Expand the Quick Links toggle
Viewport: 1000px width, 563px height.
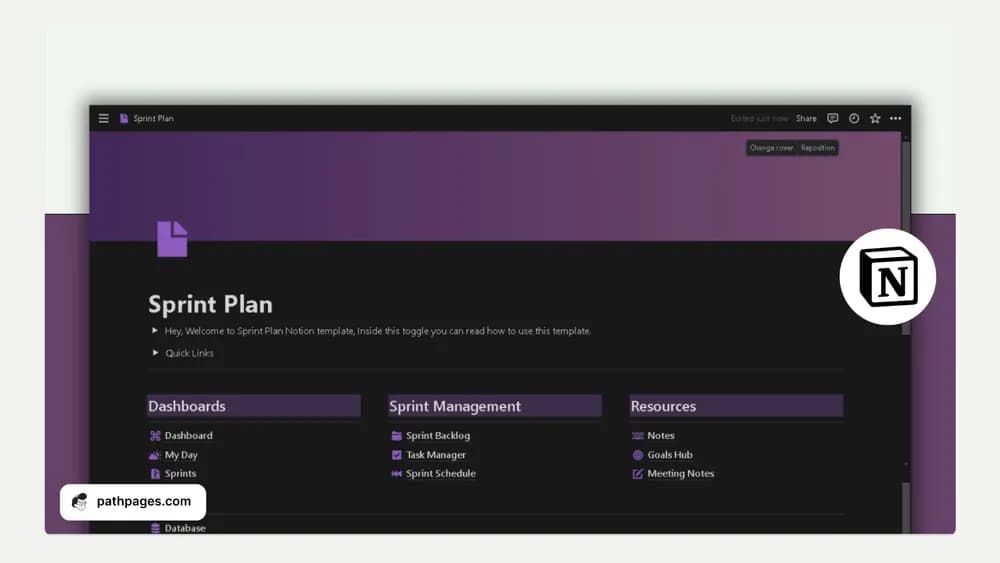coord(155,353)
